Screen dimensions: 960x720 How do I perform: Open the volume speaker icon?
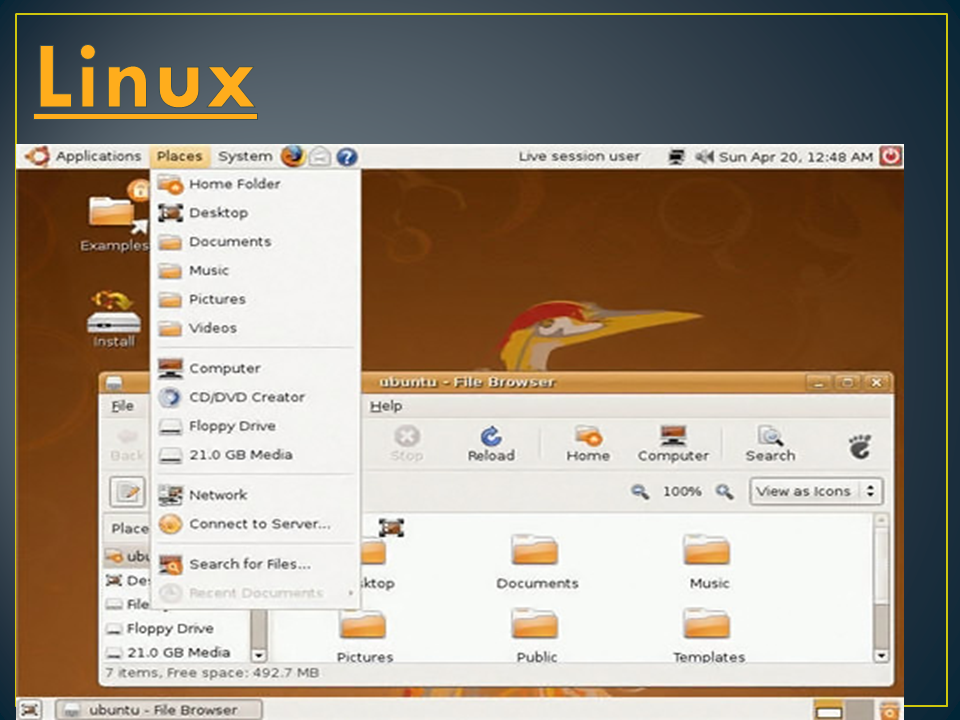(x=704, y=157)
